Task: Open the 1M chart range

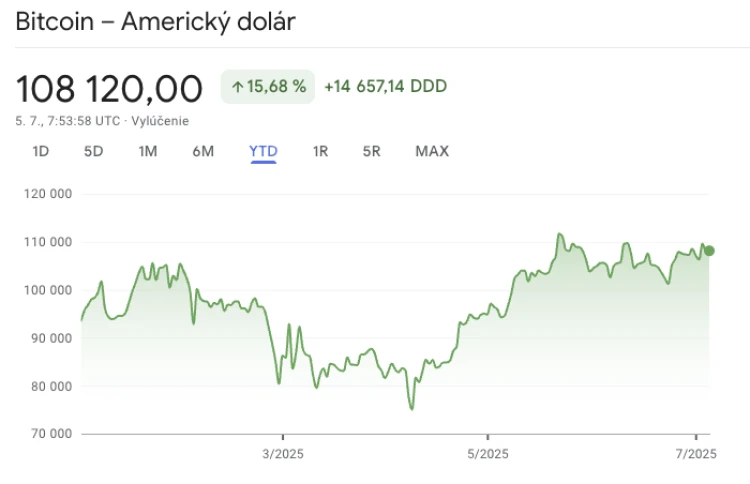Action: point(148,152)
